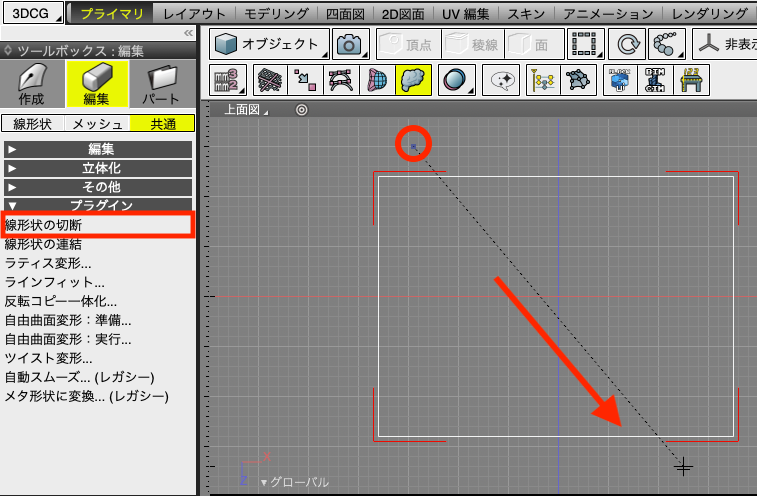Click the dashed selection rectangle icon
The width and height of the screenshot is (757, 496).
[585, 45]
